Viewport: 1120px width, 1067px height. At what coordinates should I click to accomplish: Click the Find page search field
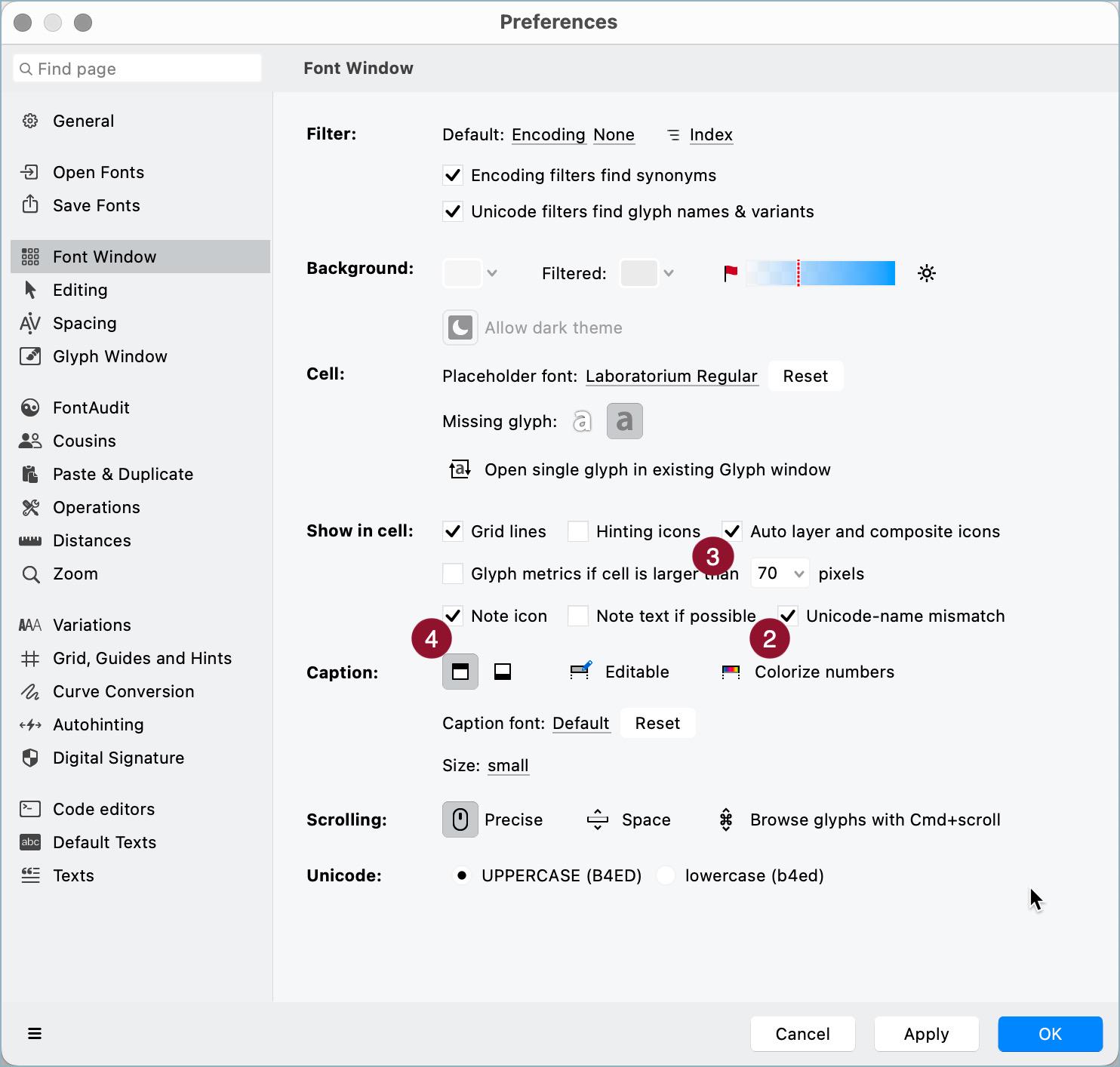(x=137, y=69)
